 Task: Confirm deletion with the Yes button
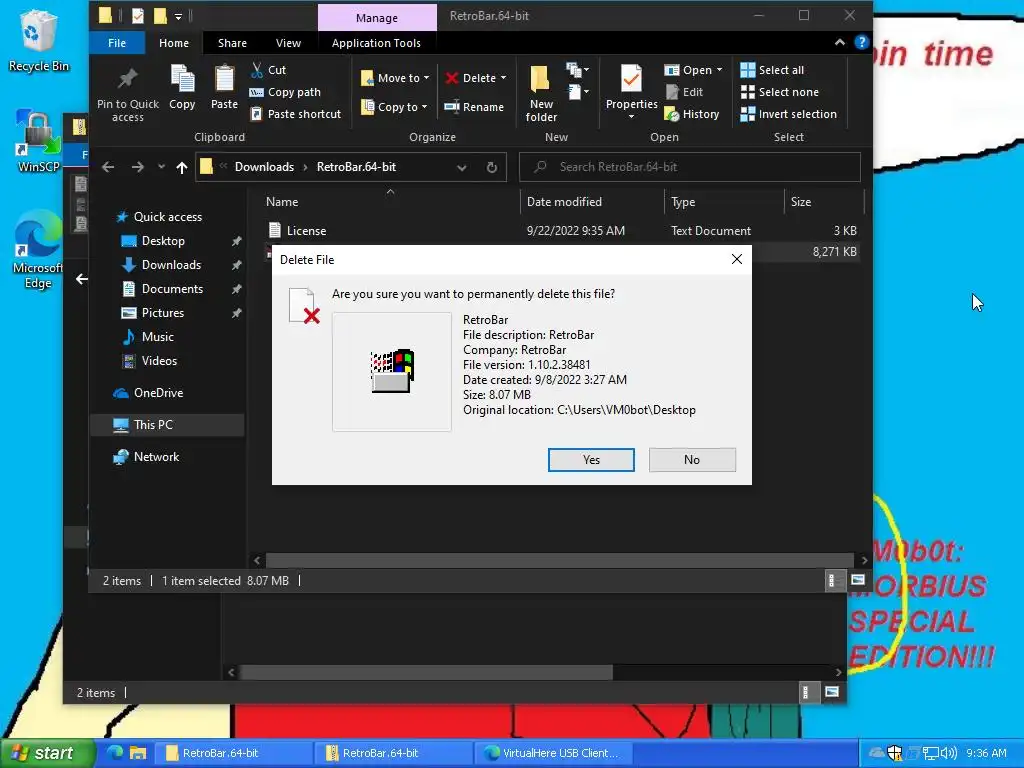click(x=591, y=460)
